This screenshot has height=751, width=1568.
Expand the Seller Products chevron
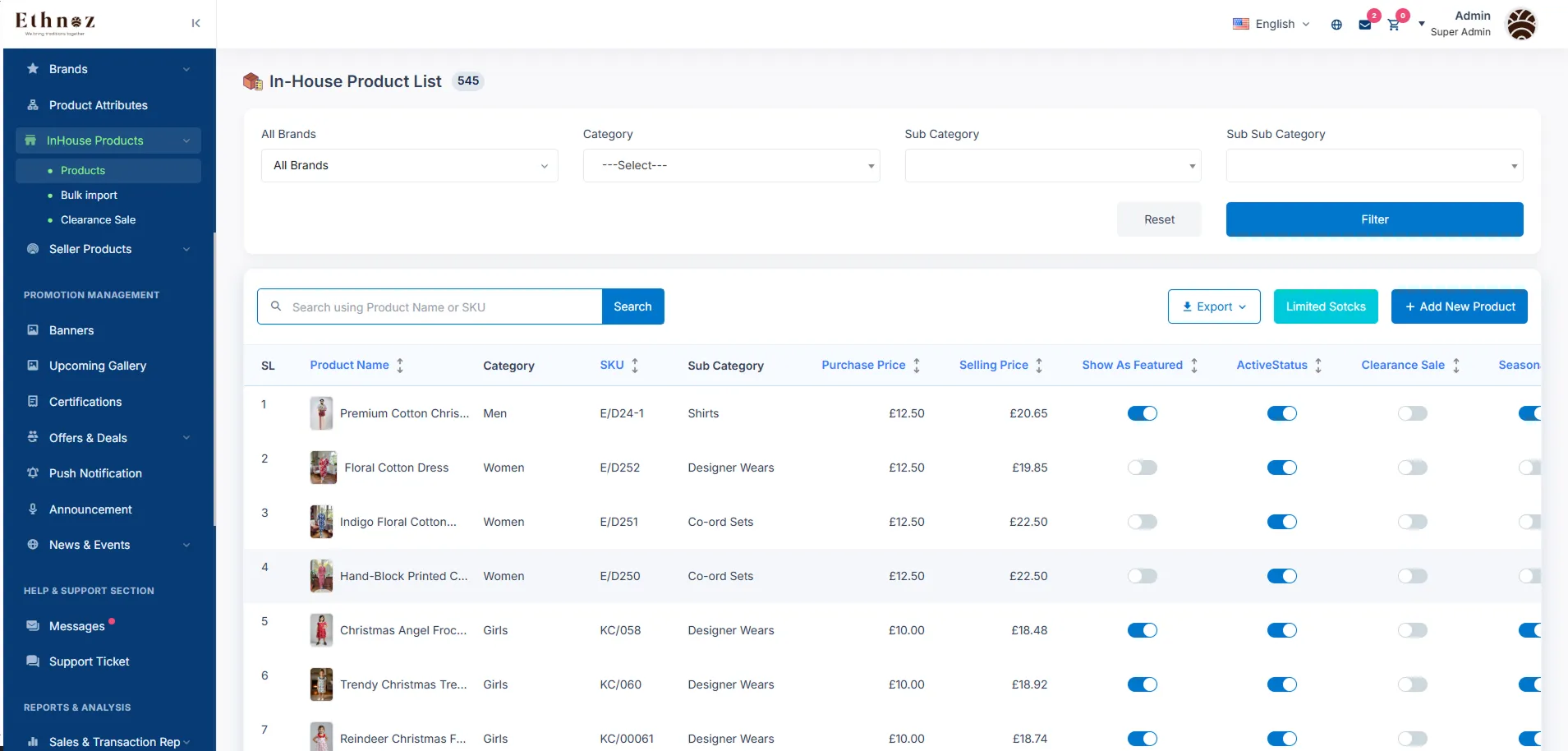[x=186, y=249]
